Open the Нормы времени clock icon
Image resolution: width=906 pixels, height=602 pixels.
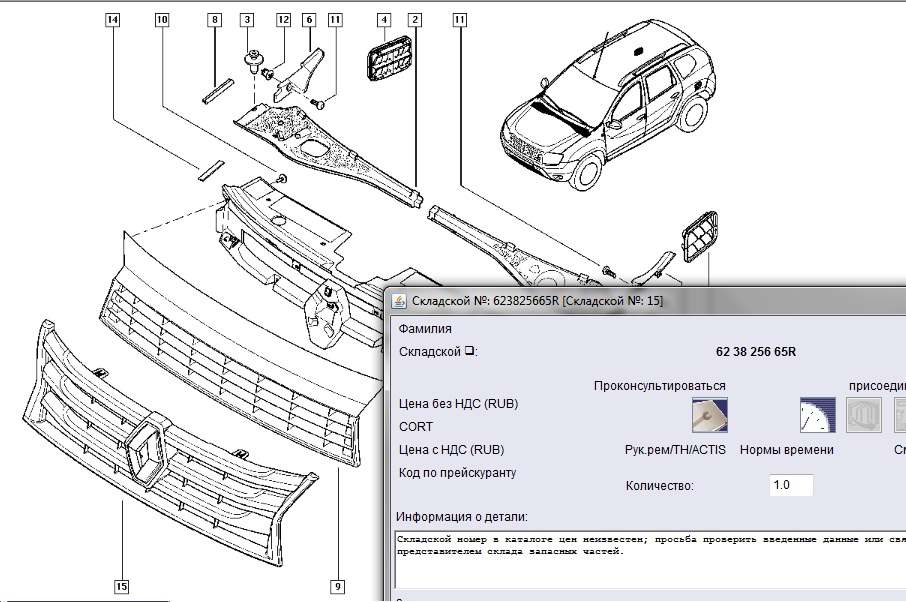(x=816, y=415)
